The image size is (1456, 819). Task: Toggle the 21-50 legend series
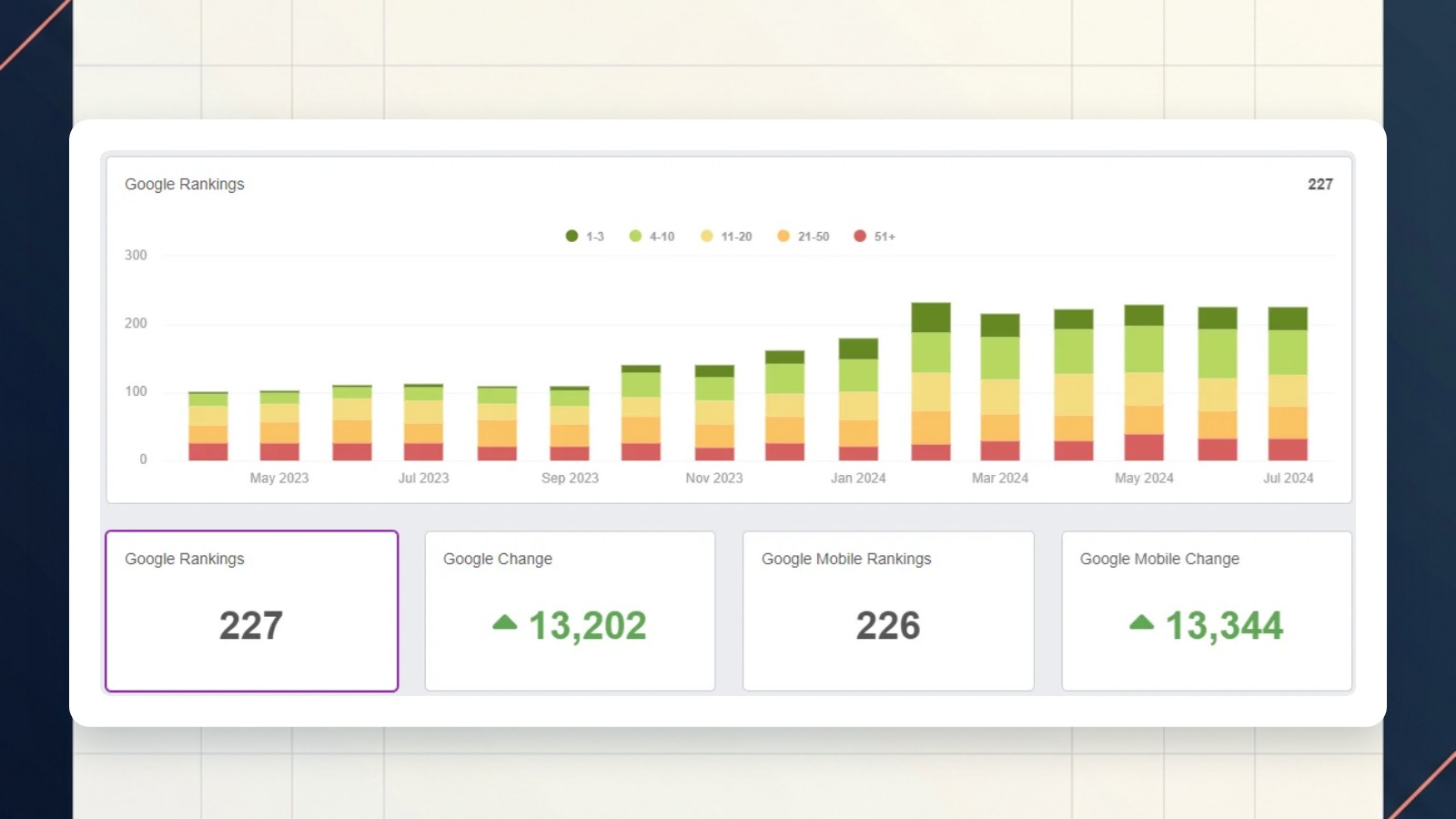click(803, 237)
